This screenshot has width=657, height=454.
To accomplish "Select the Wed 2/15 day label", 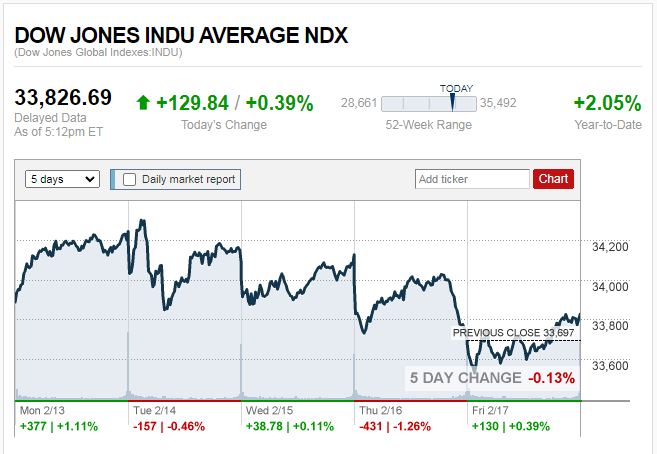I will coord(267,409).
